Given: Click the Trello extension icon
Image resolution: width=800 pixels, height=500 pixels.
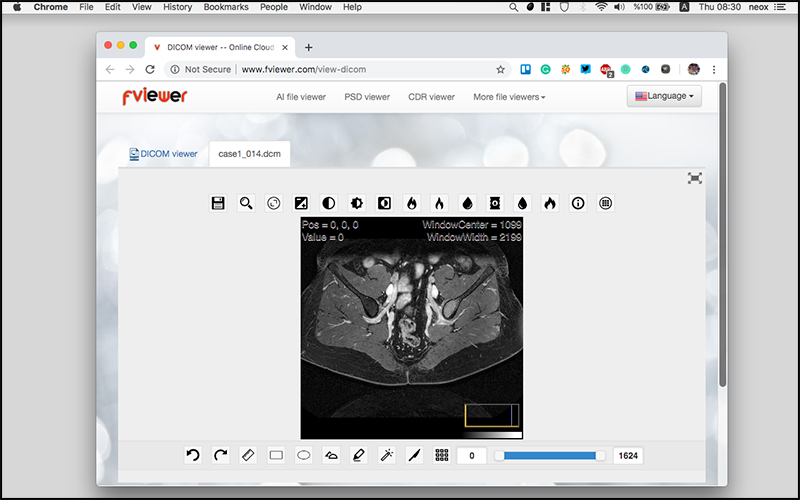Looking at the screenshot, I should tap(526, 69).
